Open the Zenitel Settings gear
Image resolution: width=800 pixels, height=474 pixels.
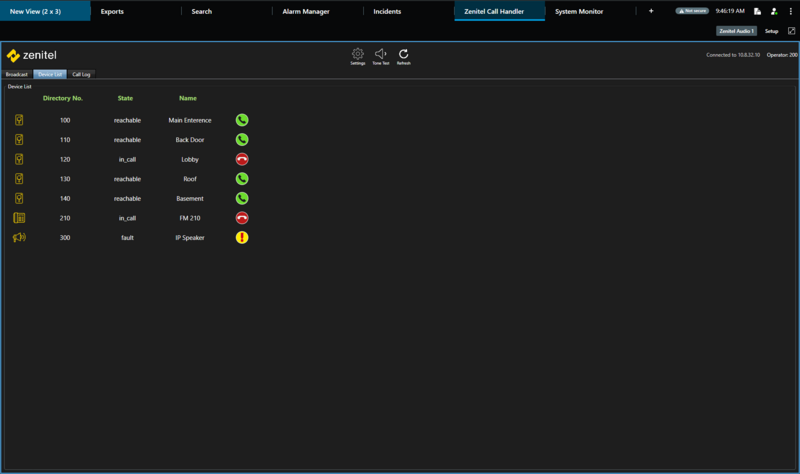click(358, 56)
